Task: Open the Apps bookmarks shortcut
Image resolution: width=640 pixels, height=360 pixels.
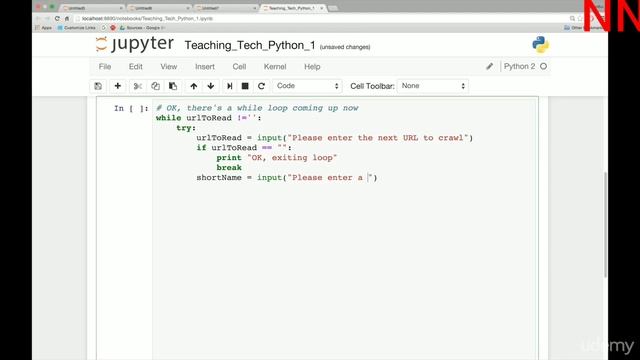Action: point(43,28)
